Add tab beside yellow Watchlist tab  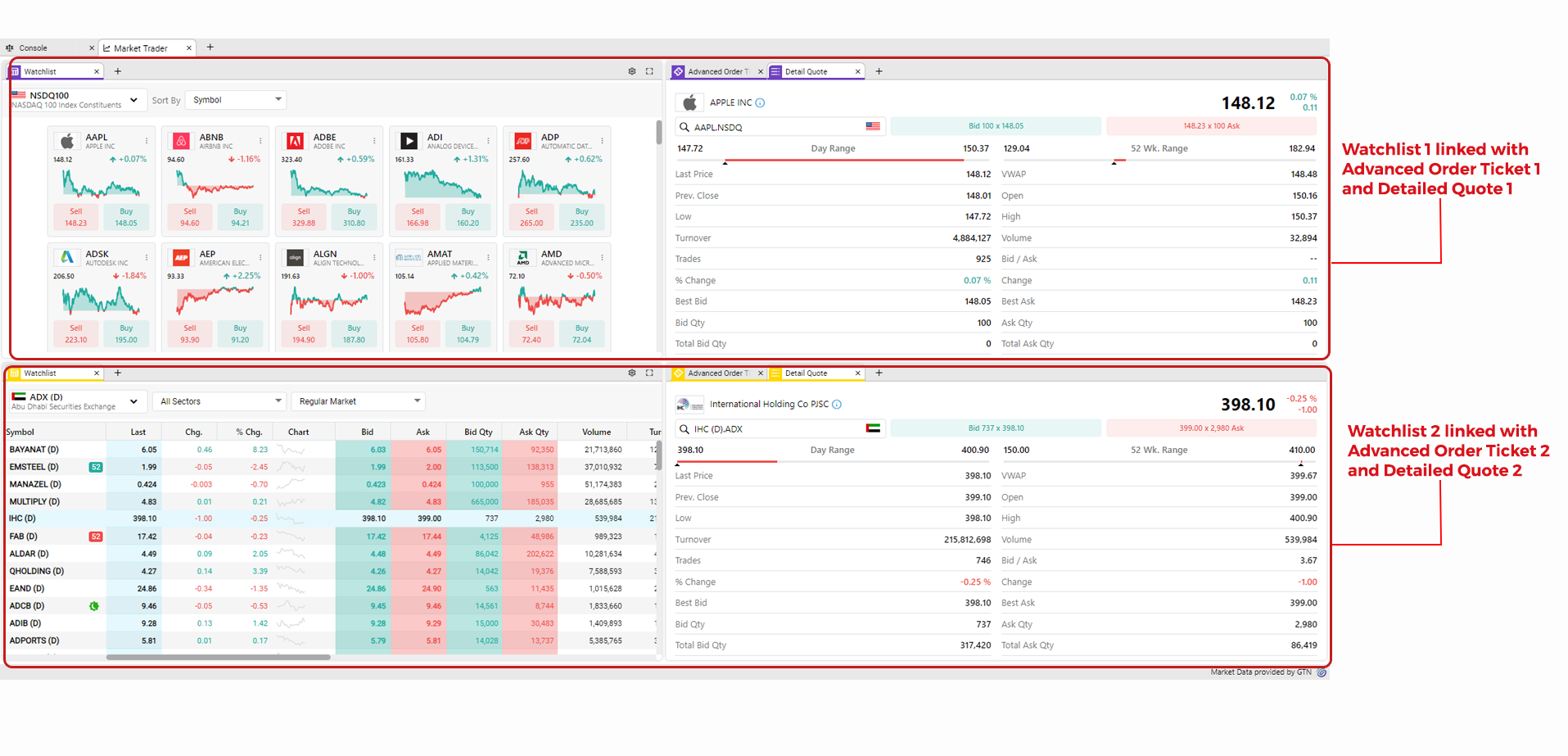[x=118, y=373]
